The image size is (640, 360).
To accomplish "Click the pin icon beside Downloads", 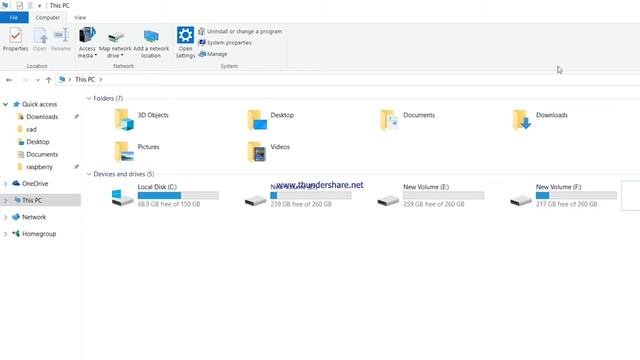I will [x=76, y=117].
